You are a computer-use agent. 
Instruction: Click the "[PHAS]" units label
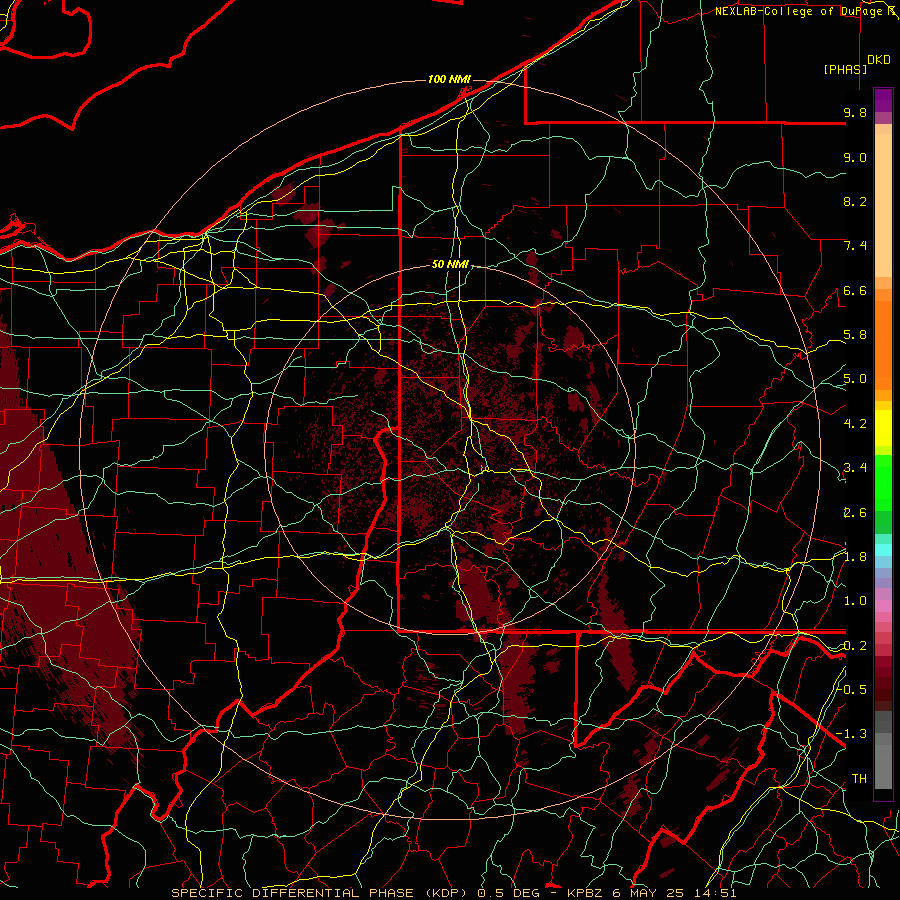point(845,69)
